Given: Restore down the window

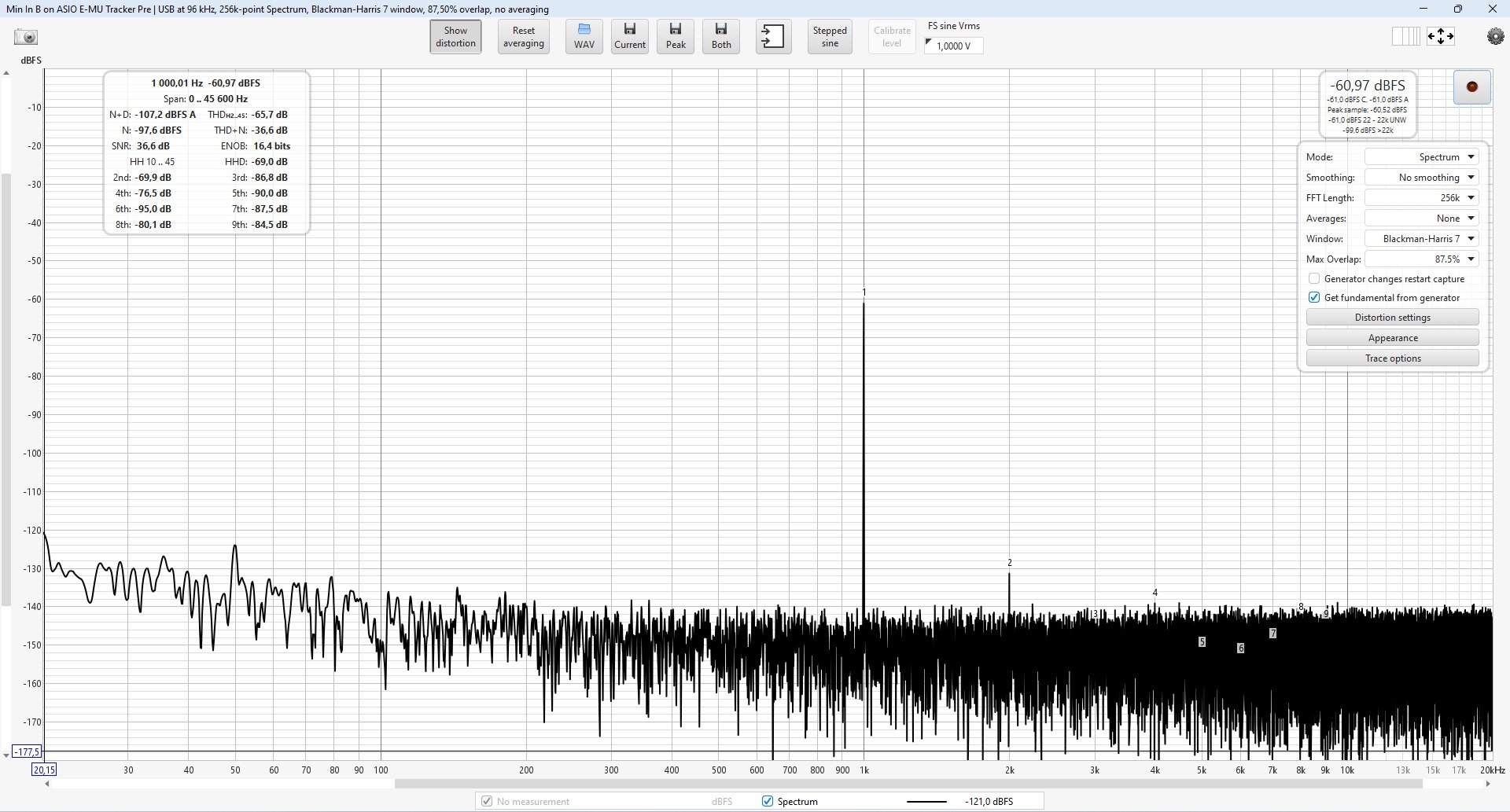Looking at the screenshot, I should (x=1457, y=9).
